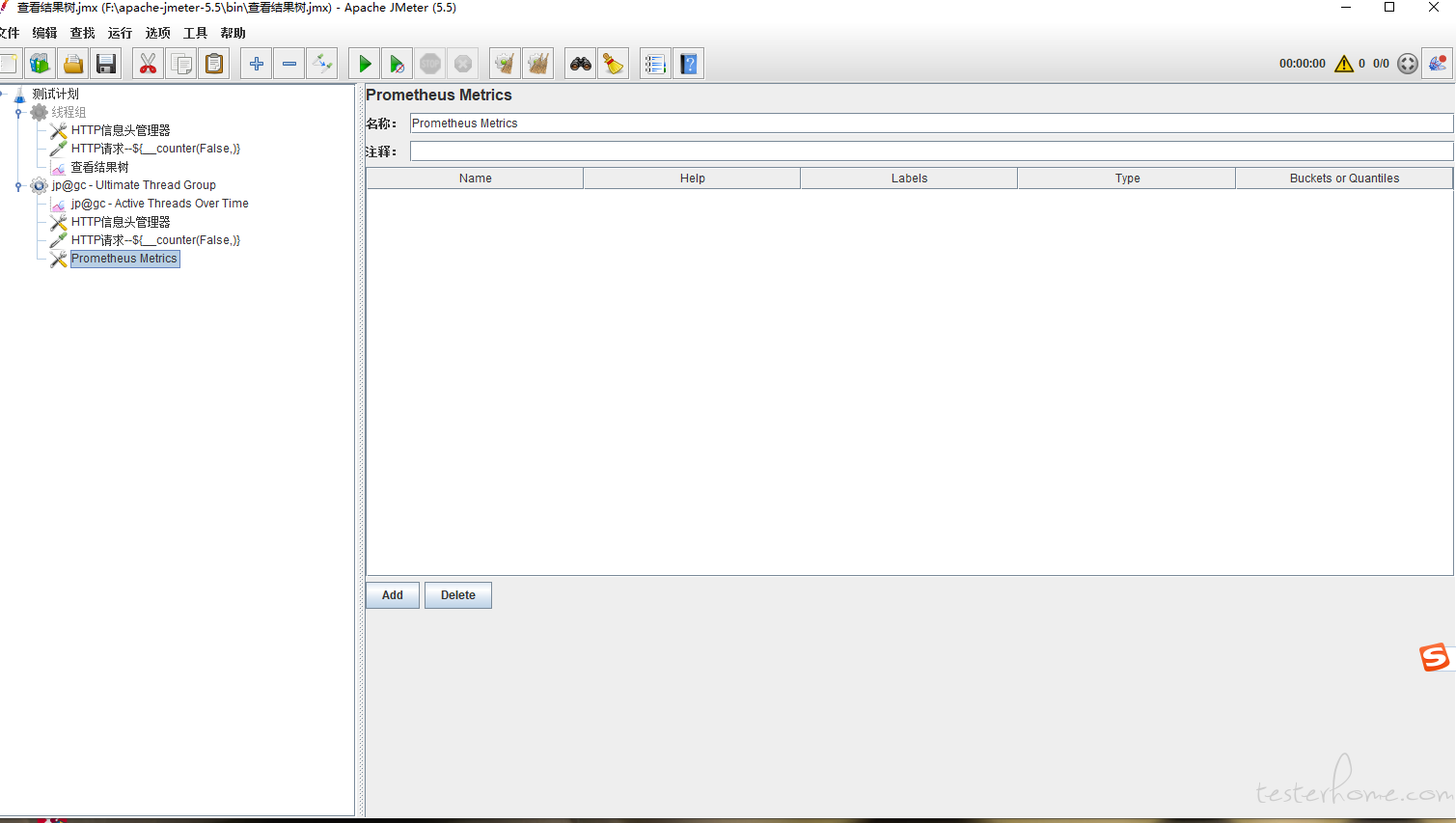Click the plugins manager icon at toolbar end
This screenshot has width=1456, height=823.
(x=1438, y=64)
